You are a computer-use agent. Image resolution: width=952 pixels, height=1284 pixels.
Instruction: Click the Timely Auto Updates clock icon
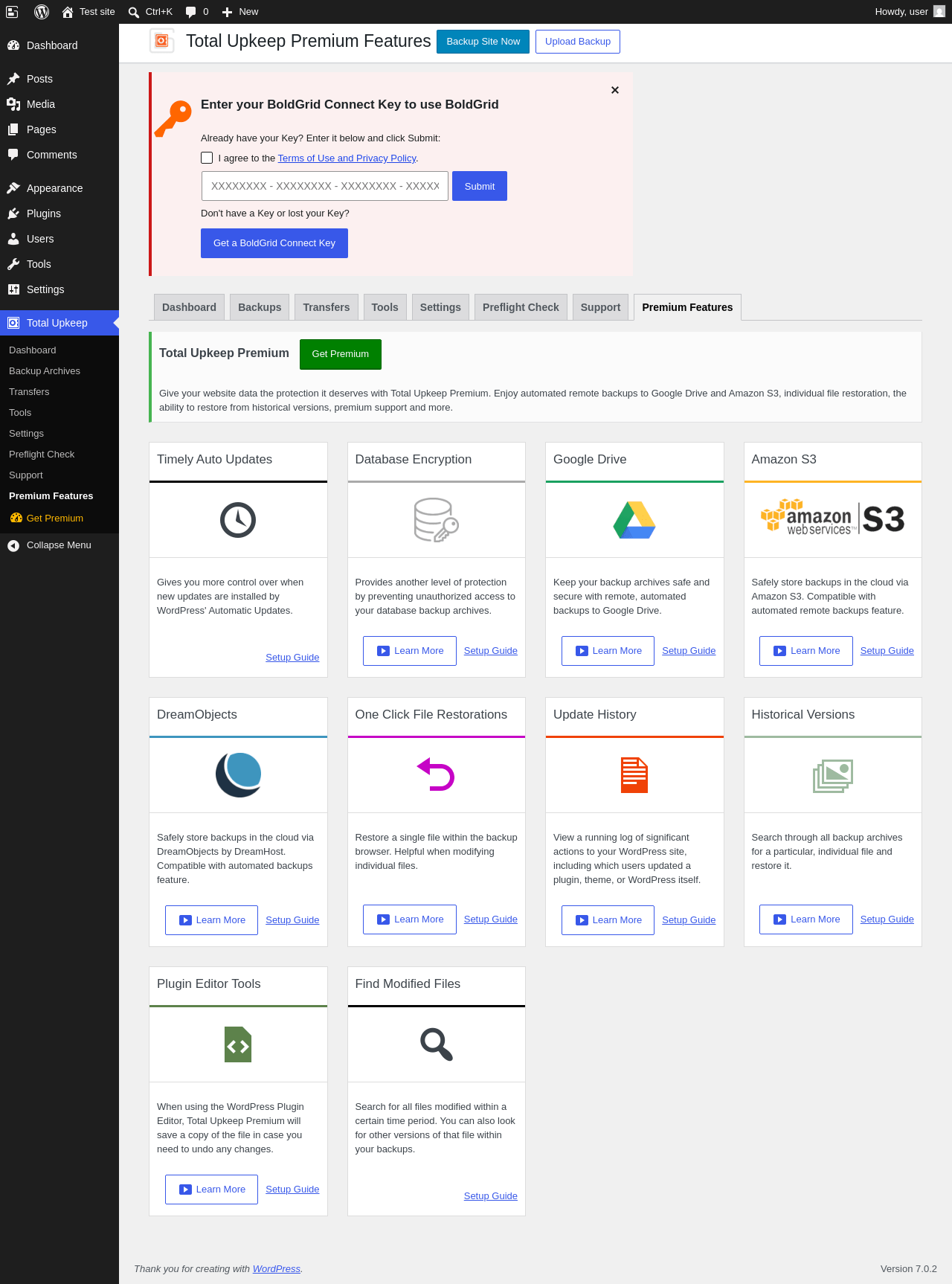point(238,520)
